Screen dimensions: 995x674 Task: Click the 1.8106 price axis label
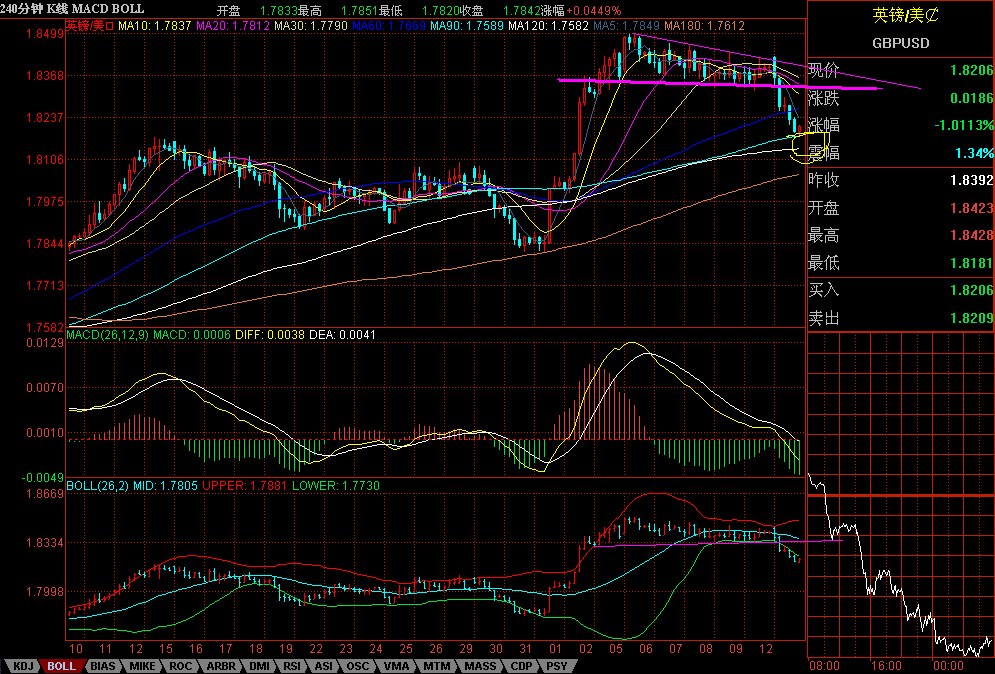coord(45,159)
